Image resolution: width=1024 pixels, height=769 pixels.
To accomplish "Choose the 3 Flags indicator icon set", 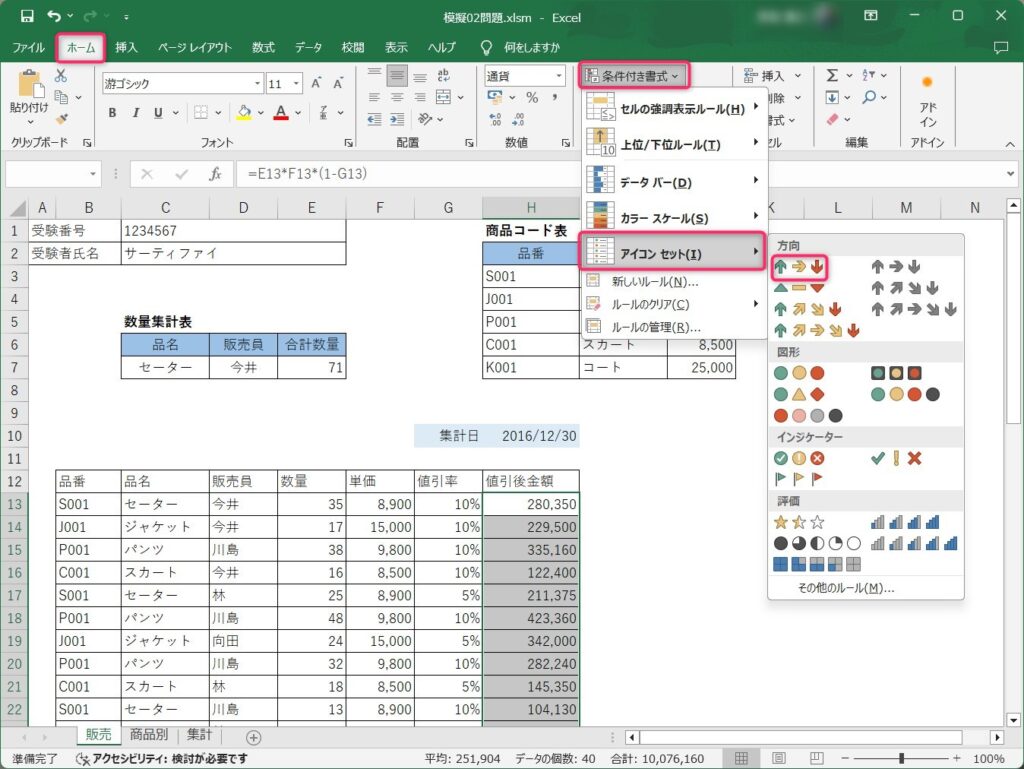I will click(798, 478).
